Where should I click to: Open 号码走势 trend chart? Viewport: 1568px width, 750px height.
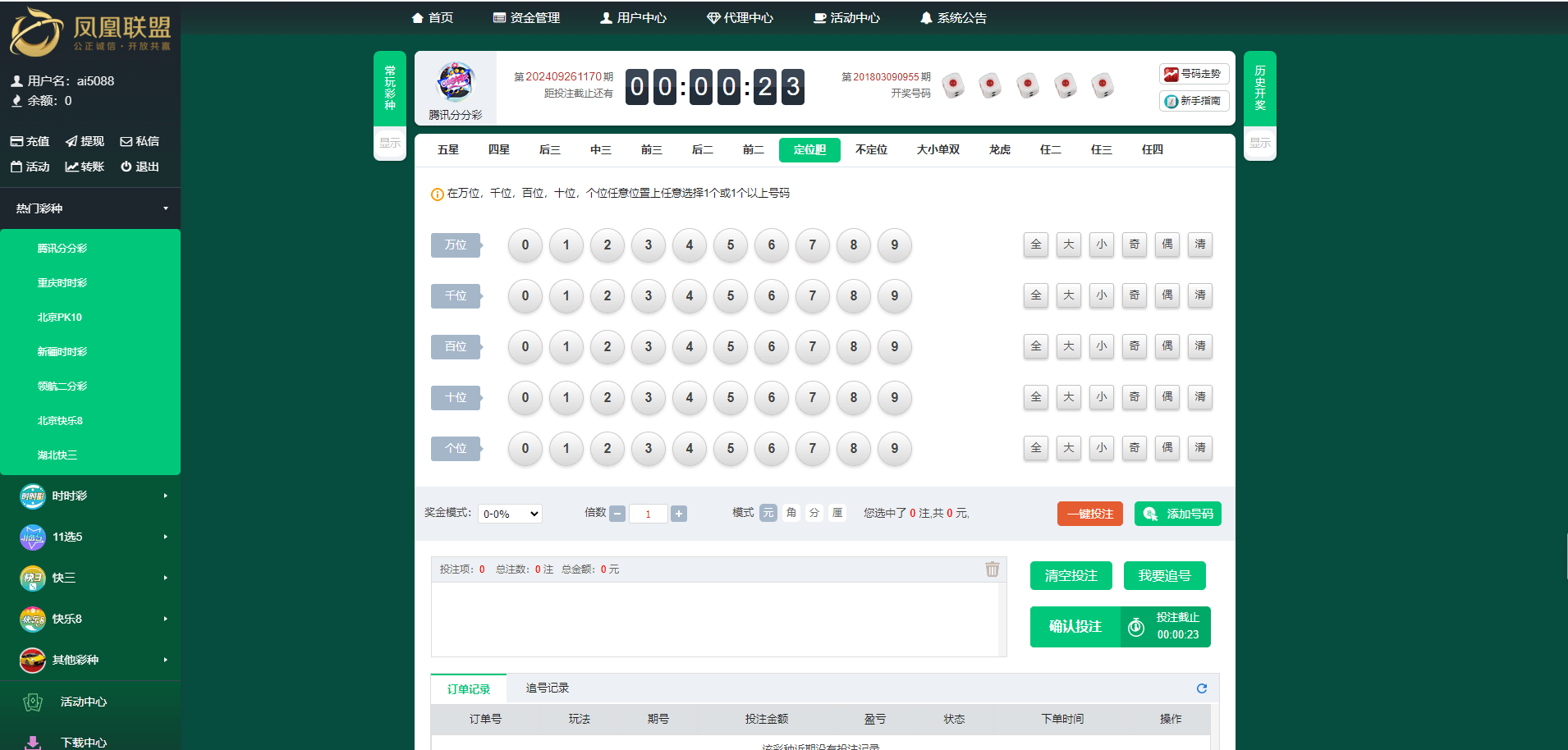coord(1194,74)
